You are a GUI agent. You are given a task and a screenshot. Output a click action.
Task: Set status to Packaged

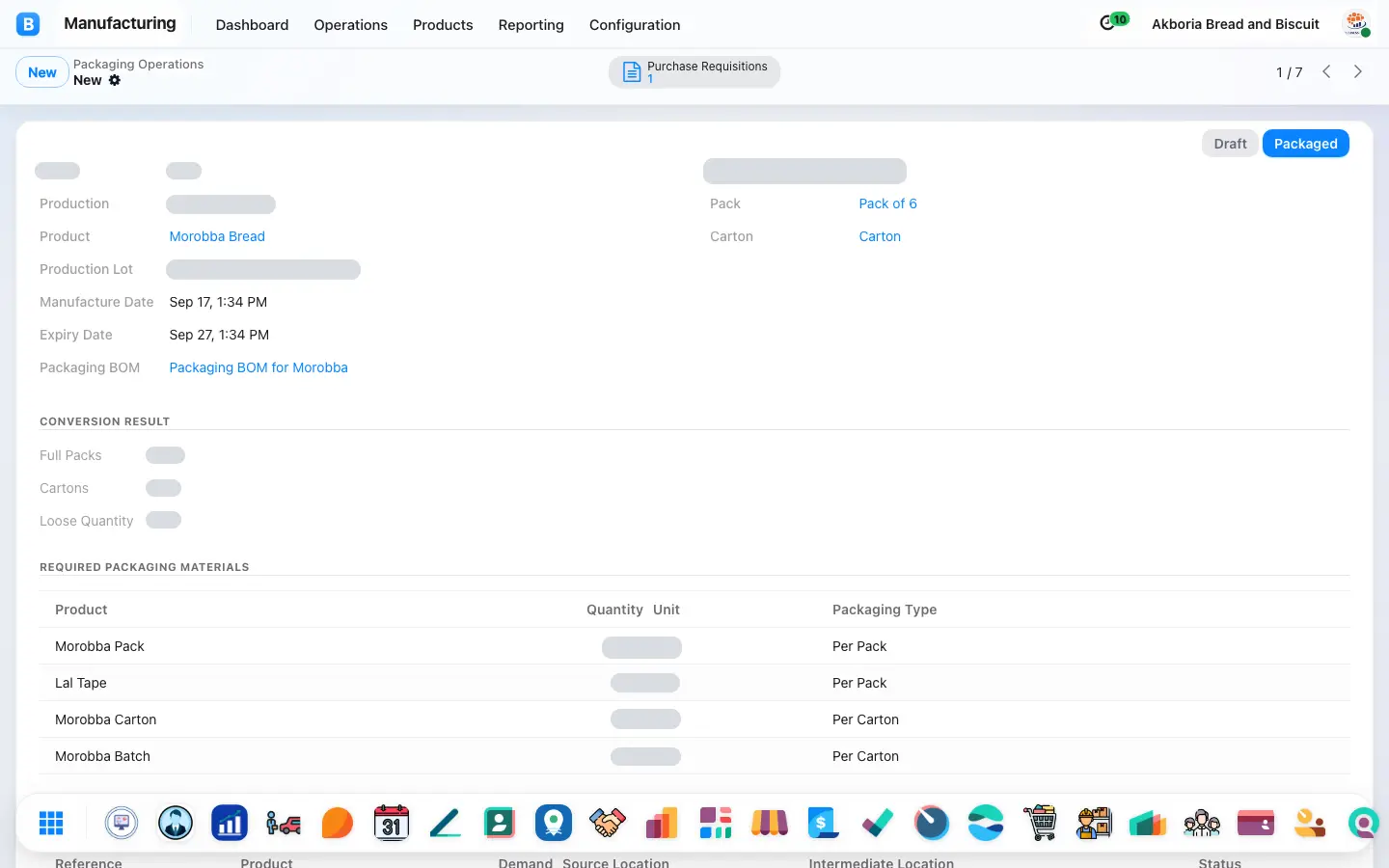coord(1305,144)
